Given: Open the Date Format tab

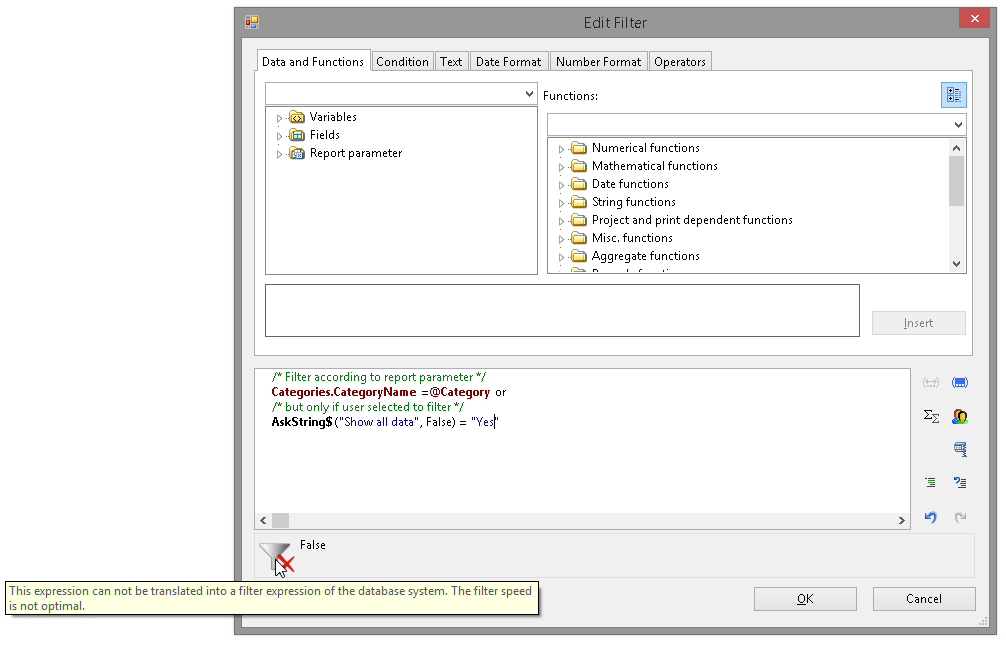Looking at the screenshot, I should 509,62.
